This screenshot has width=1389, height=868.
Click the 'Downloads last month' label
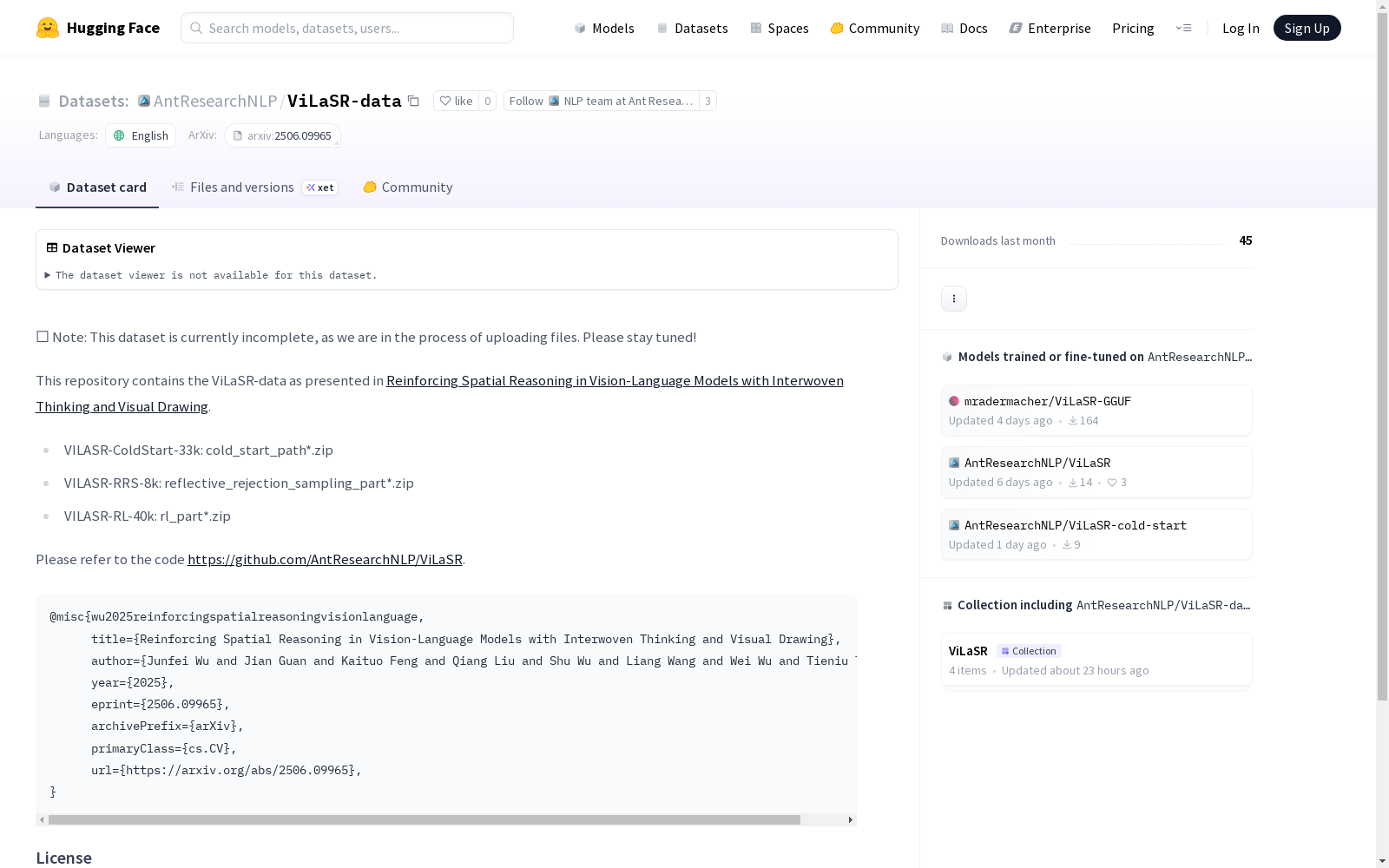tap(998, 240)
